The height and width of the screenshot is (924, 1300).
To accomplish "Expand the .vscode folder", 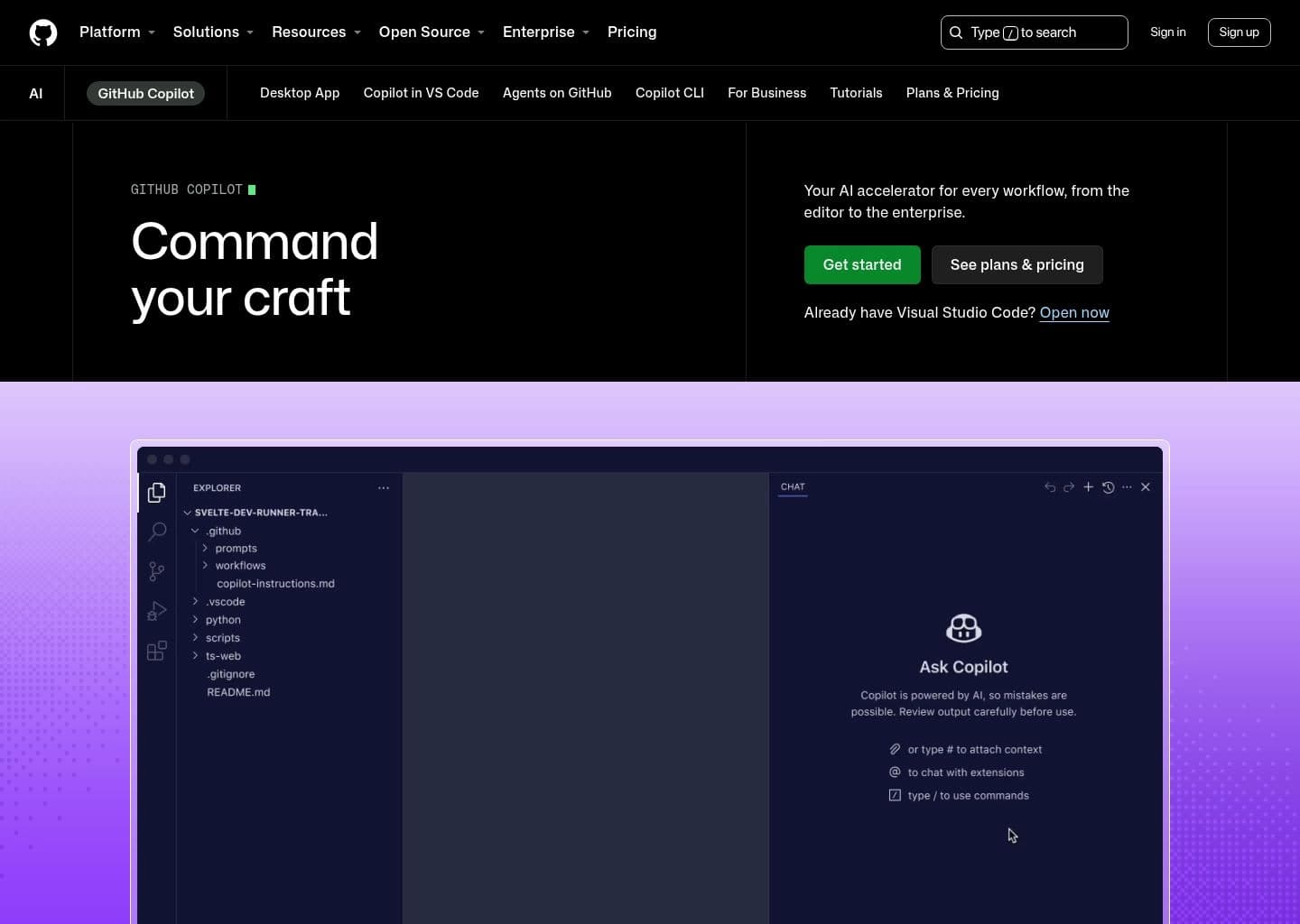I will [195, 602].
